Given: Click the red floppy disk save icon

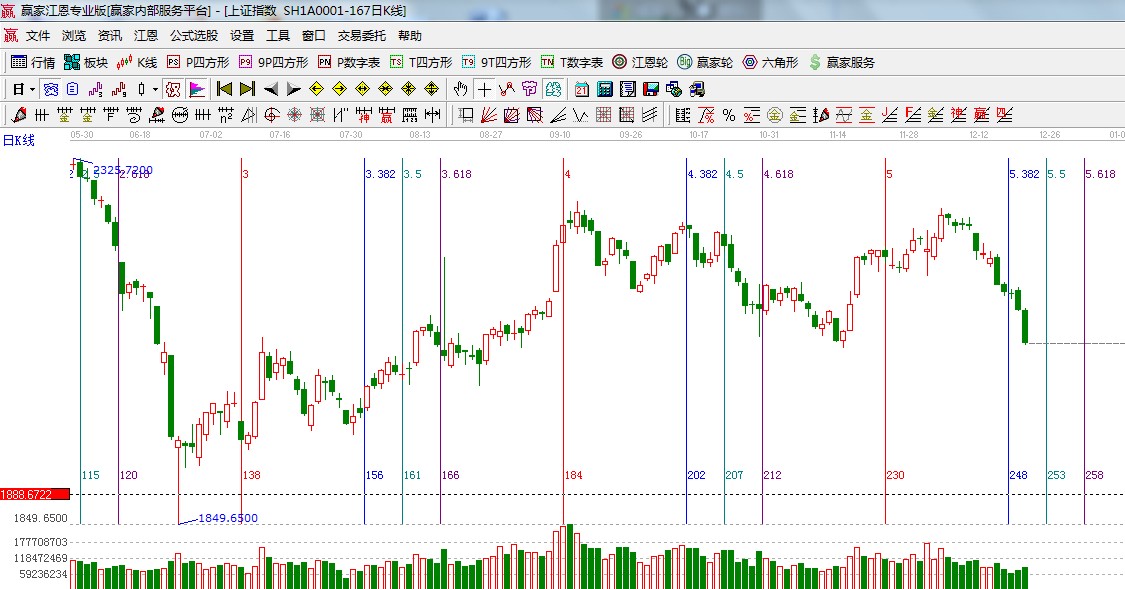Looking at the screenshot, I should [x=650, y=89].
